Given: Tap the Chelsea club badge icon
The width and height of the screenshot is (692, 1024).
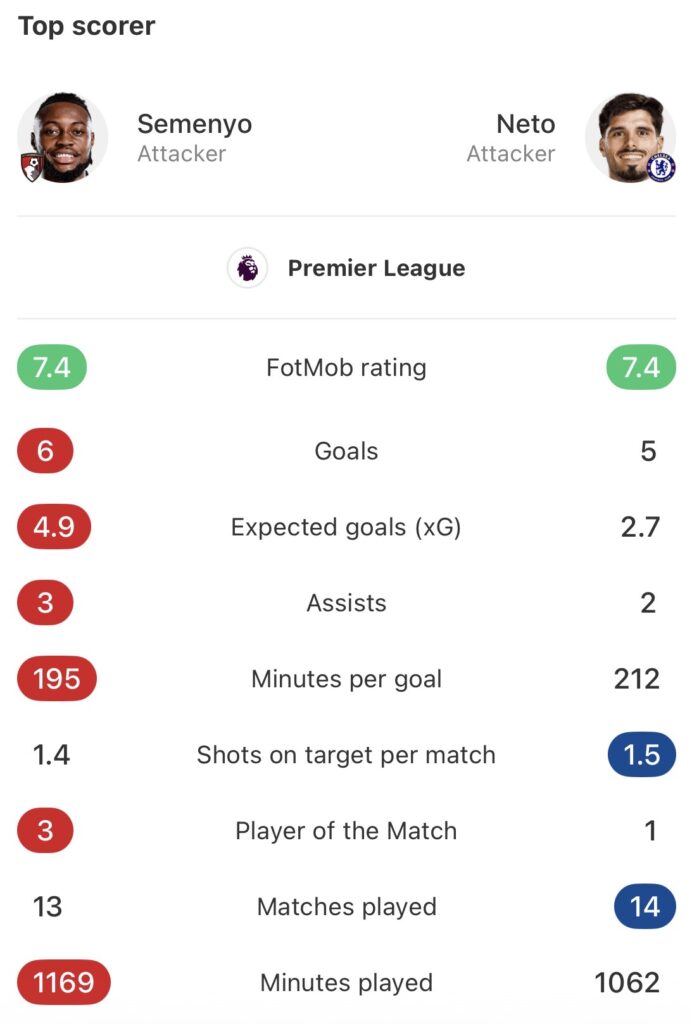Looking at the screenshot, I should click(661, 166).
